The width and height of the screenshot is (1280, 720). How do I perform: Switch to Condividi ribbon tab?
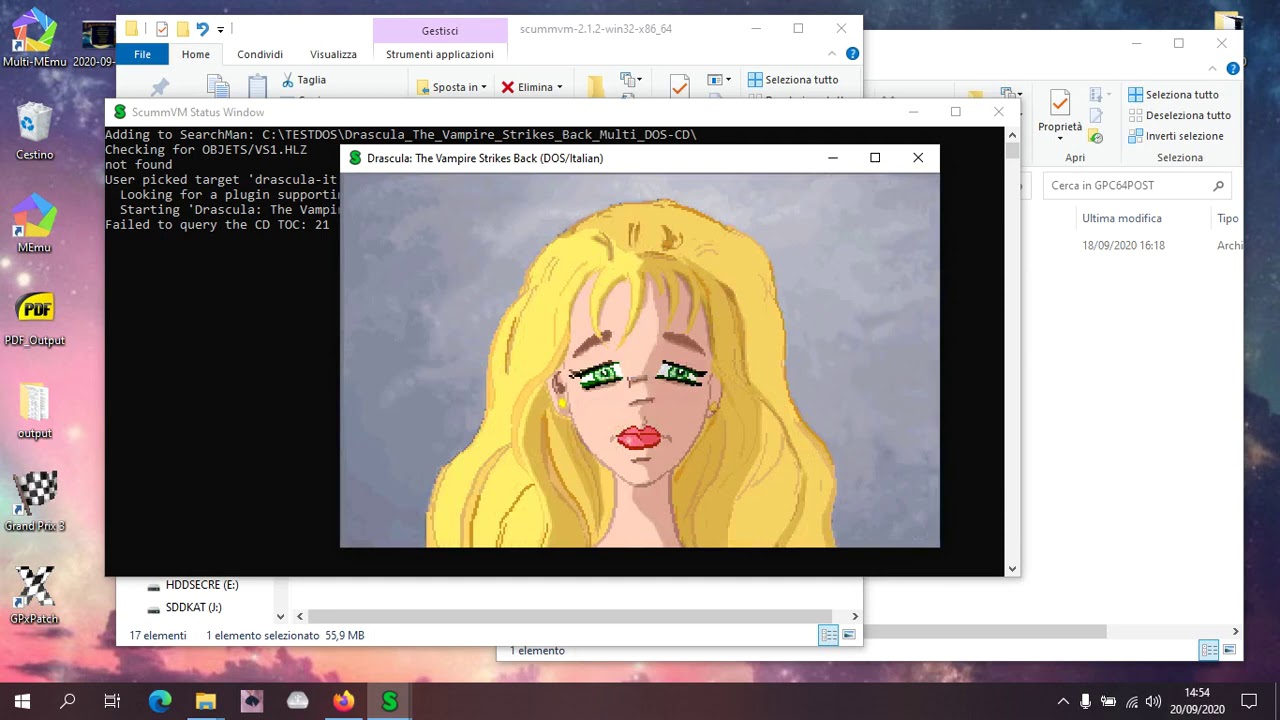[x=260, y=54]
